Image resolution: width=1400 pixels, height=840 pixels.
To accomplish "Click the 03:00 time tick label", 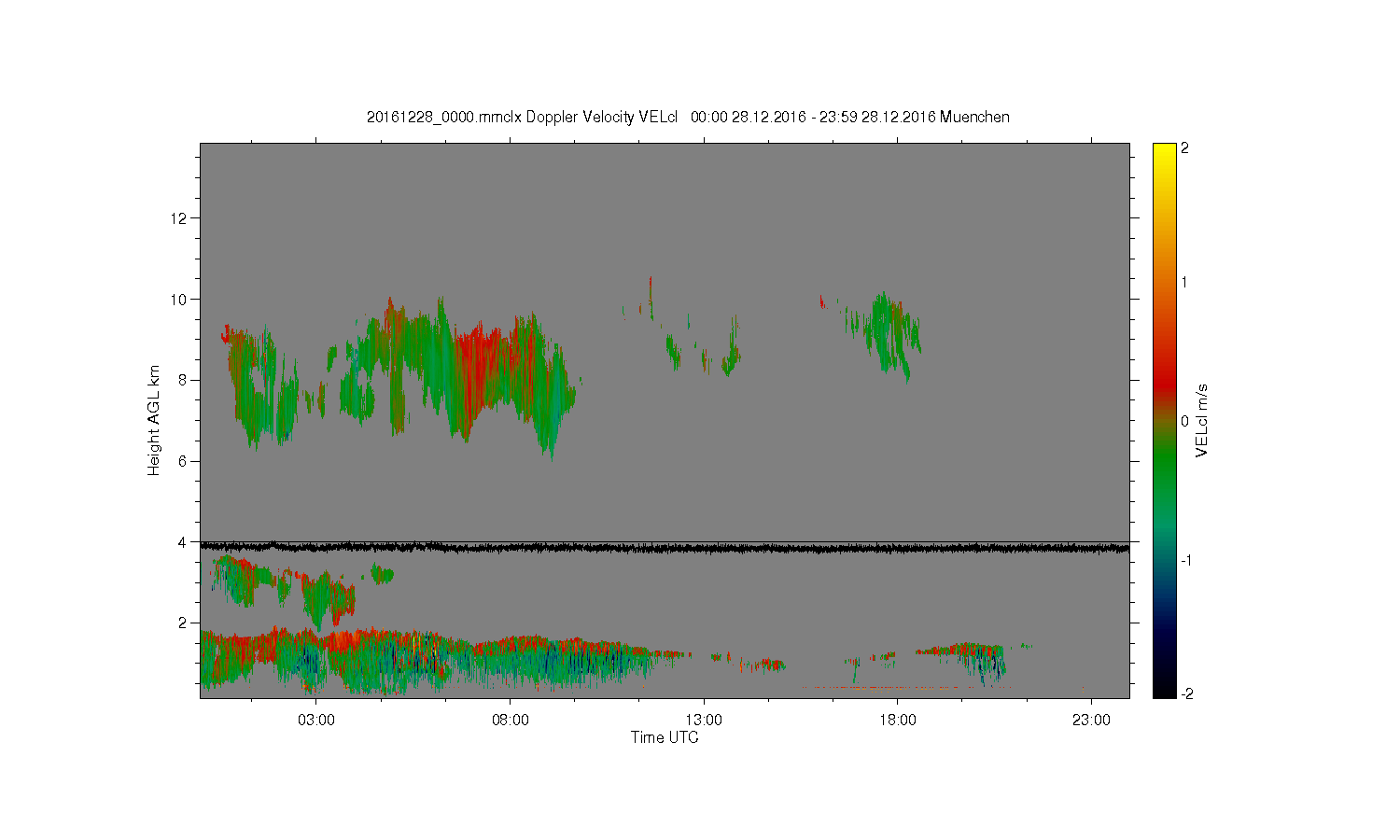I will point(316,721).
